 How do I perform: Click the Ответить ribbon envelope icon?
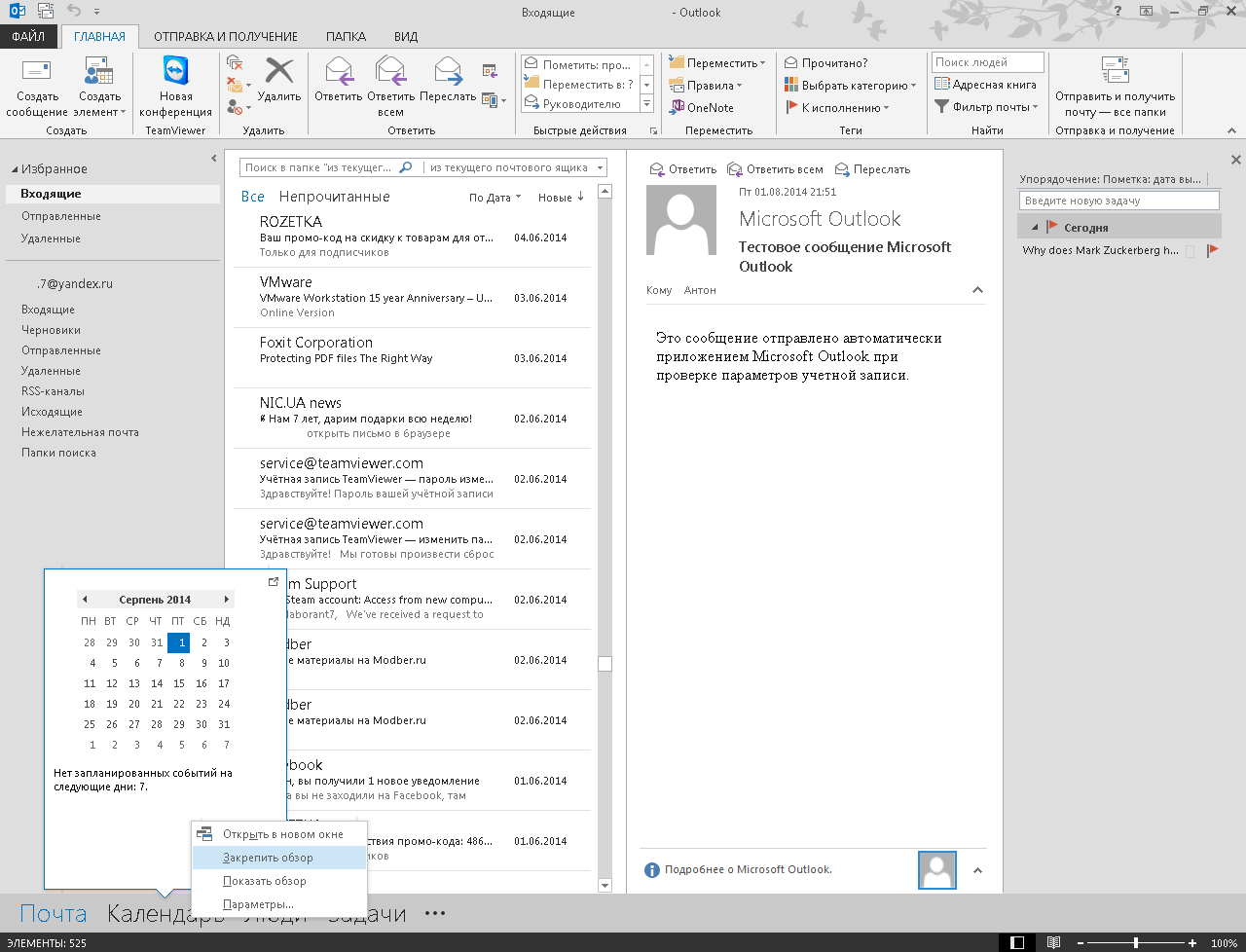tap(338, 71)
